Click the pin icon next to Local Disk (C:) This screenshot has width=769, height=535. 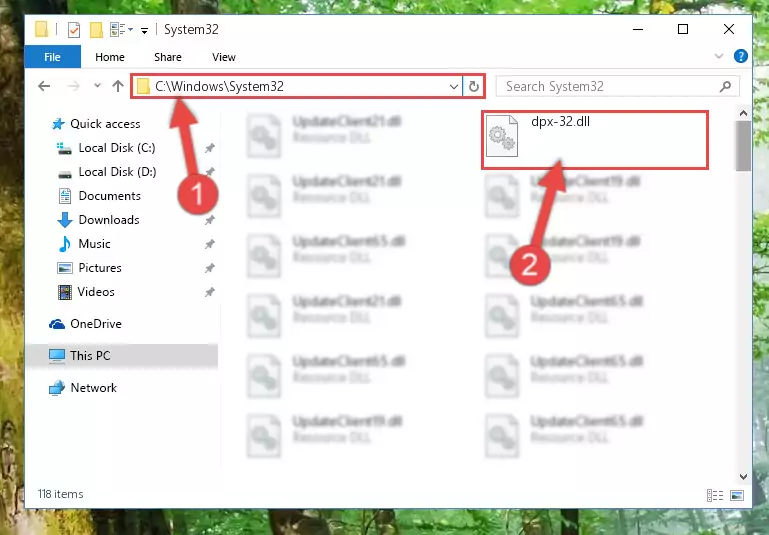(209, 148)
